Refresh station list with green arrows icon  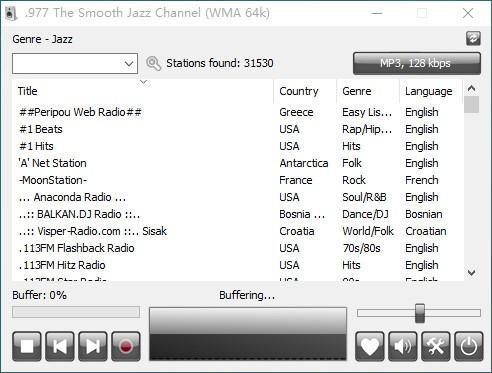click(x=473, y=39)
